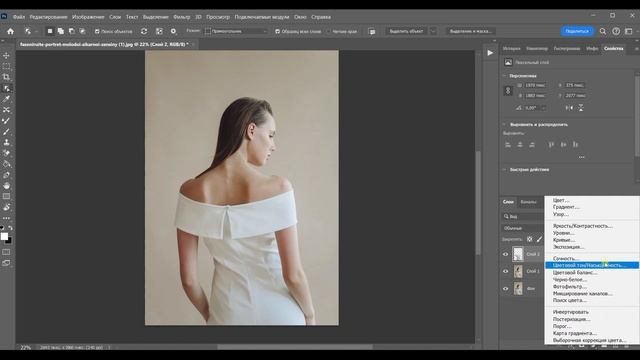Choose Уровни from the adjustment menu
Viewport: 640px width, 360px height.
tap(563, 233)
